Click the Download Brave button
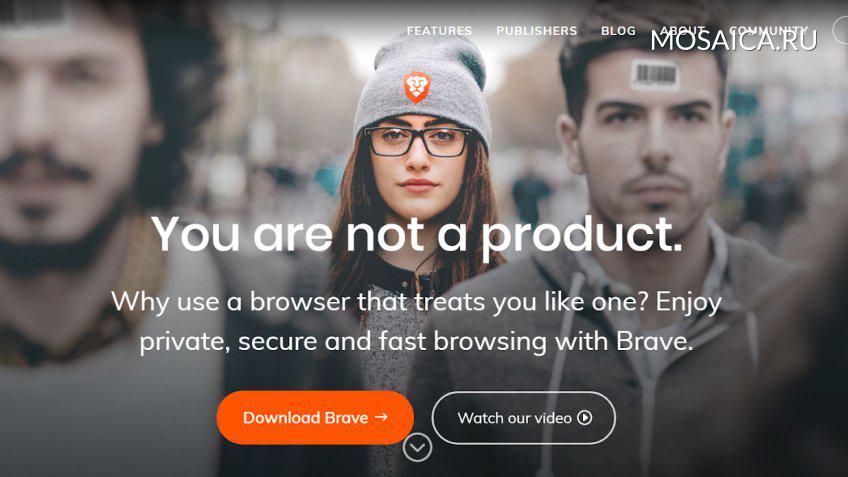This screenshot has height=477, width=848. 315,418
